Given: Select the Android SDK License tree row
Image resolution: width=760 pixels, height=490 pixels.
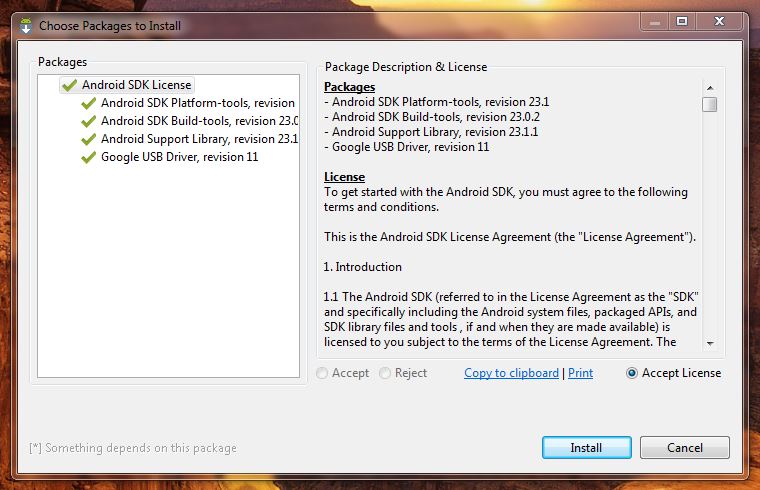Looking at the screenshot, I should click(x=127, y=85).
